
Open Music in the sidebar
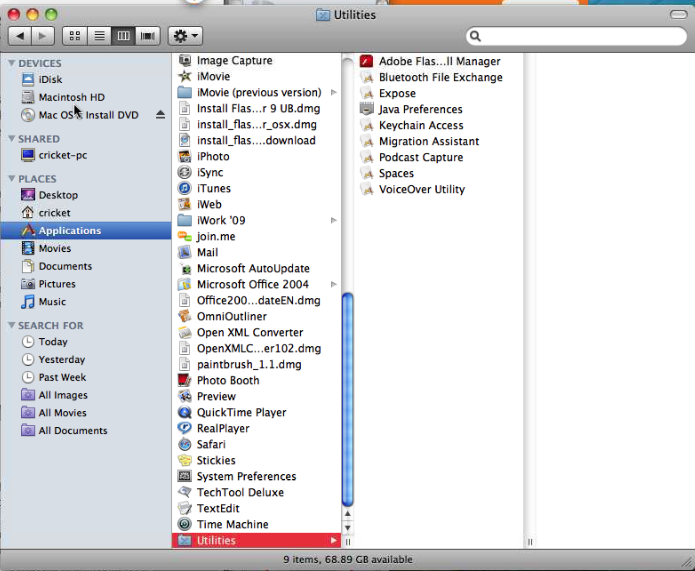[x=86, y=301]
